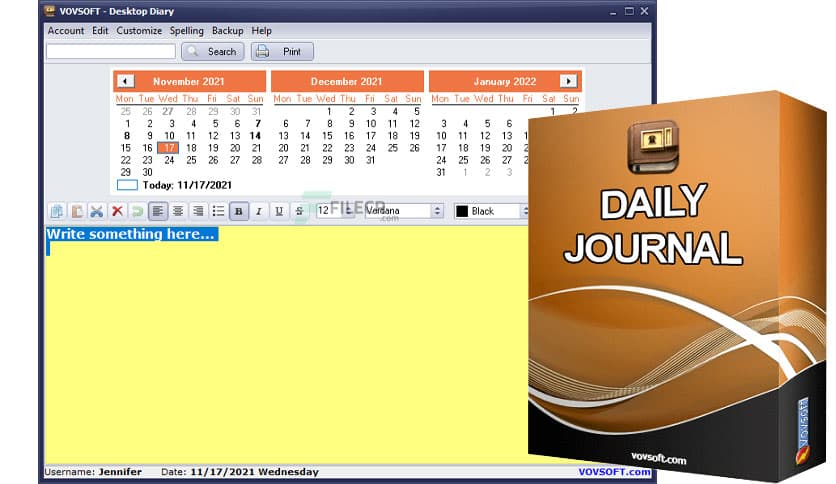Center align the text
This screenshot has height=484, width=836.
pos(178,211)
